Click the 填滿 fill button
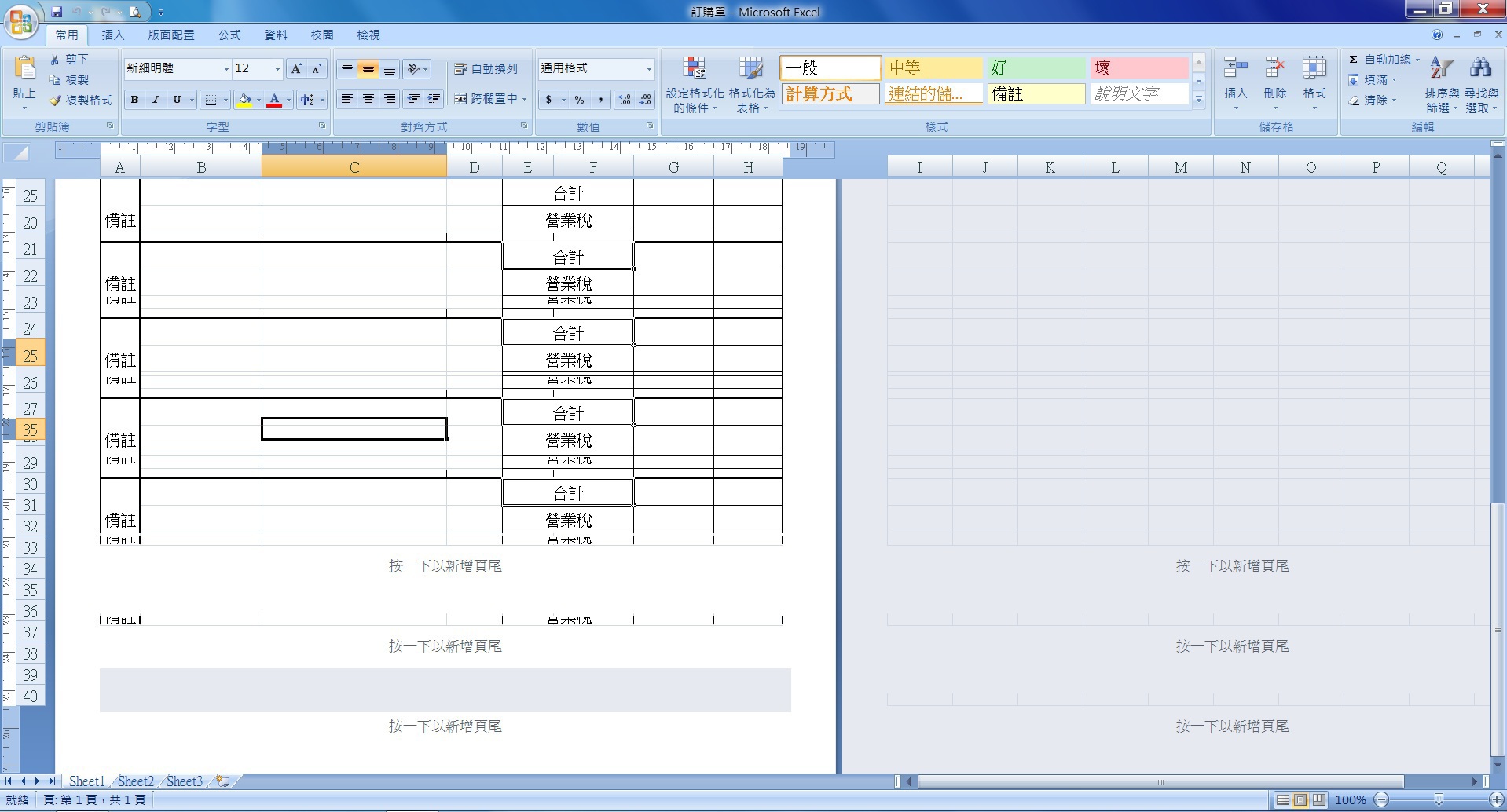 1373,80
